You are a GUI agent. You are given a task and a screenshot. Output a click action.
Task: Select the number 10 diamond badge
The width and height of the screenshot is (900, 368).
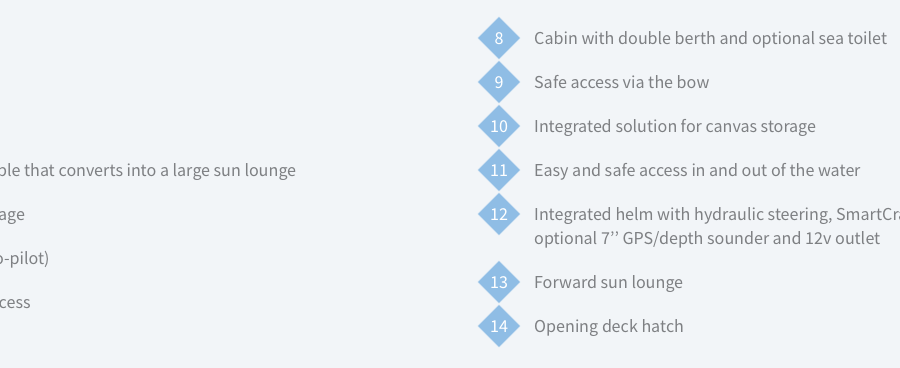click(x=499, y=126)
